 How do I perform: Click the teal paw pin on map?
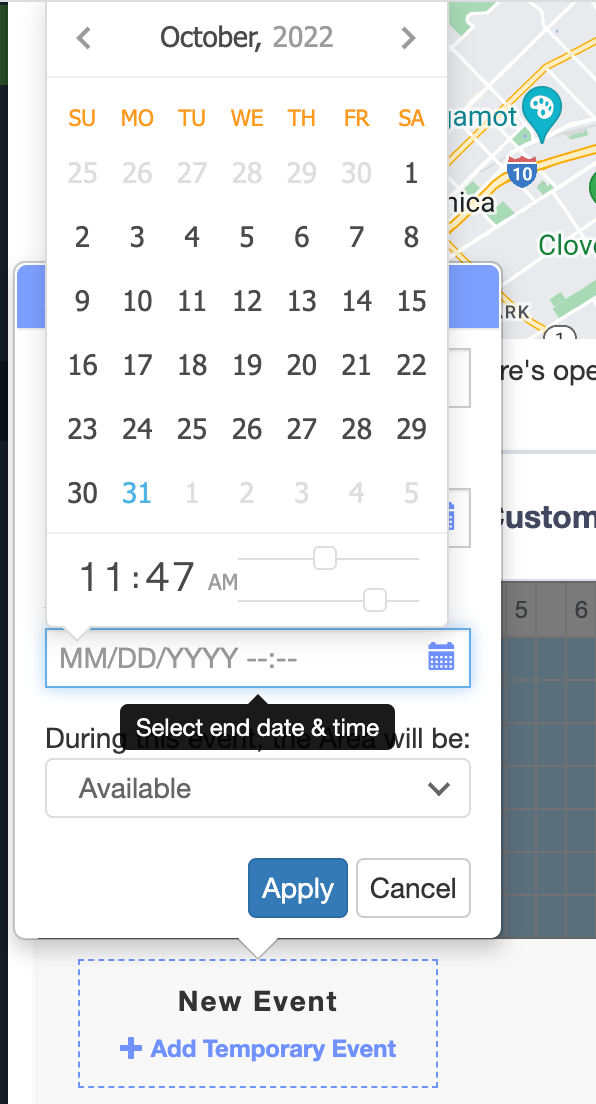click(x=542, y=113)
